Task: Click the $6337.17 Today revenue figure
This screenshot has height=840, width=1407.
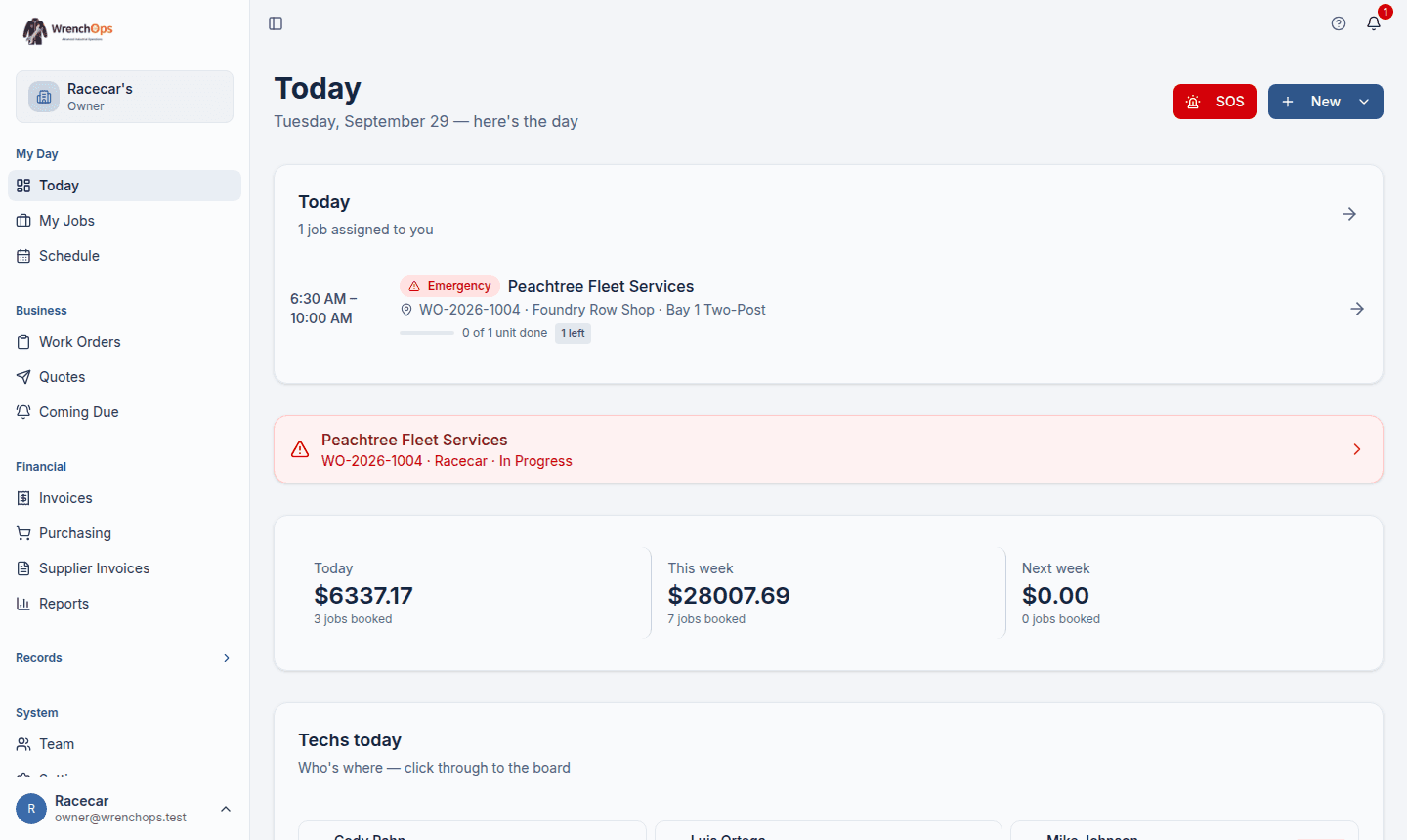Action: [x=363, y=595]
